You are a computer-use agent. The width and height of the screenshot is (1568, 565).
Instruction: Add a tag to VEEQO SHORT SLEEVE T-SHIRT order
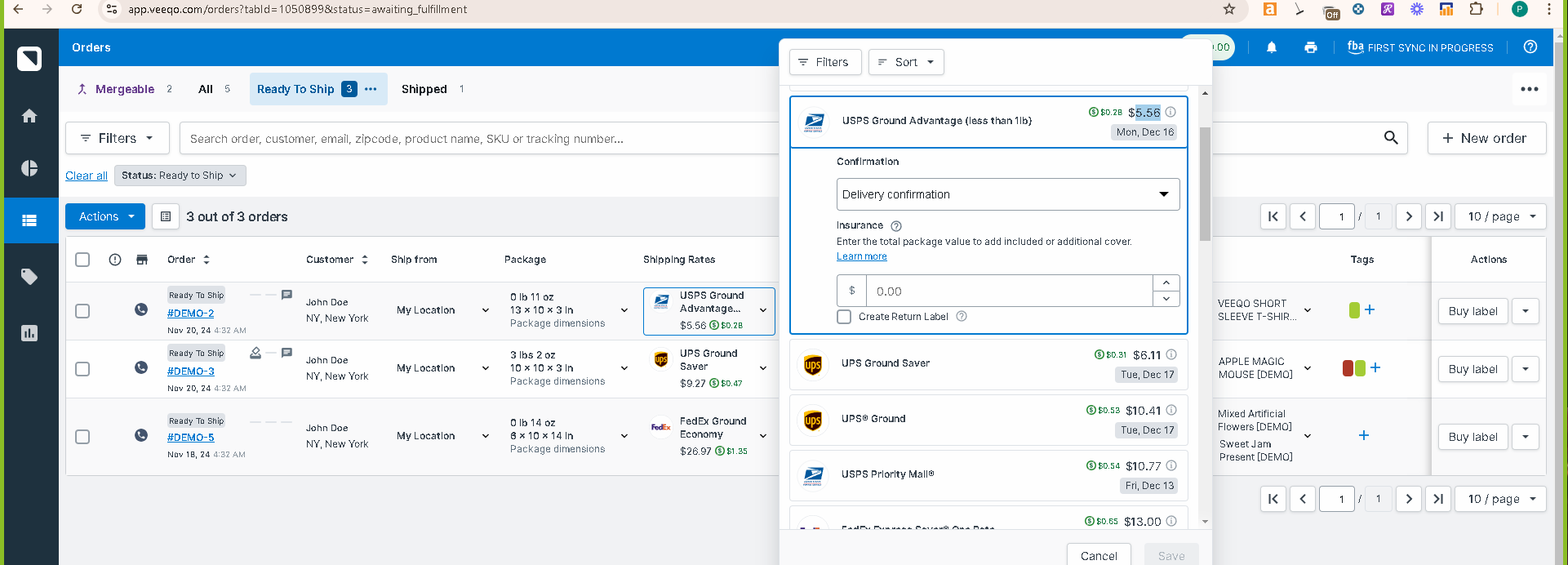[x=1370, y=310]
